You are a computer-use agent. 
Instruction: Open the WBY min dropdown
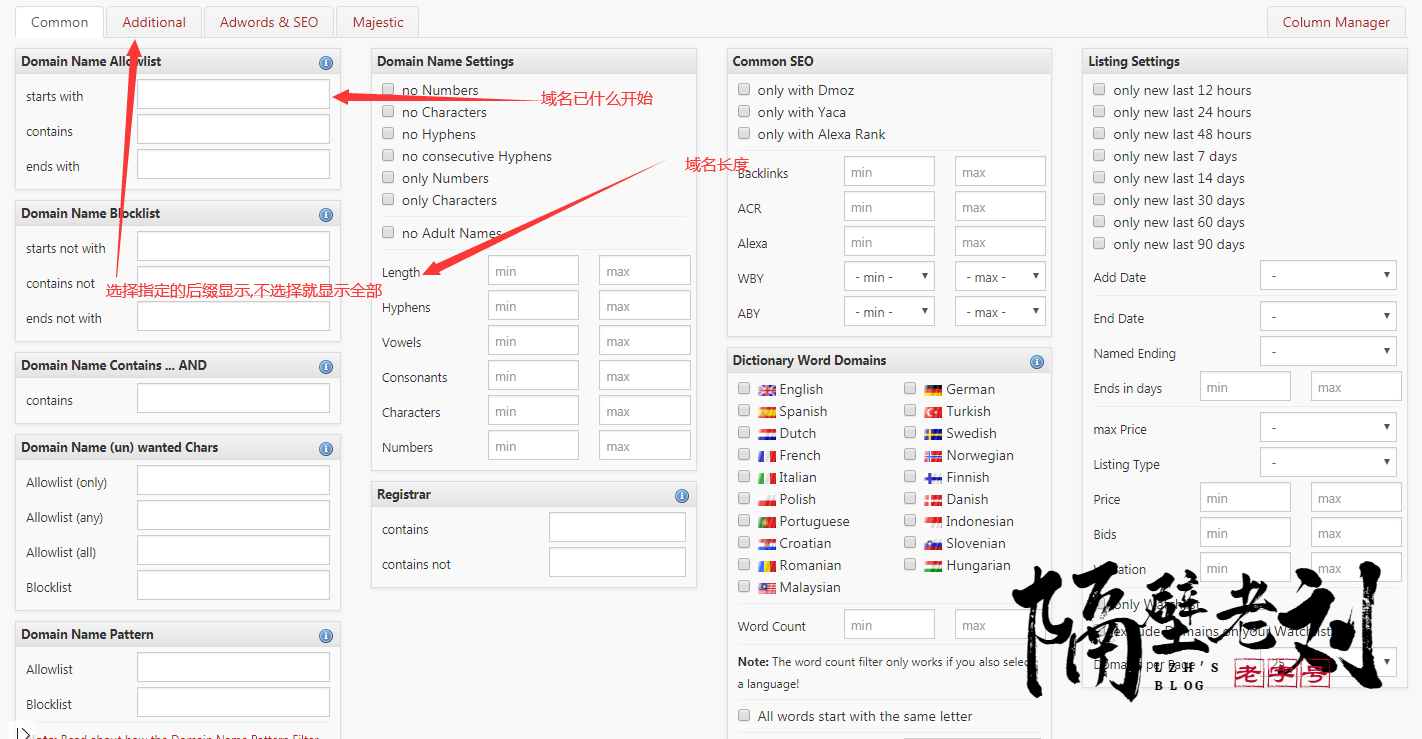tap(889, 277)
